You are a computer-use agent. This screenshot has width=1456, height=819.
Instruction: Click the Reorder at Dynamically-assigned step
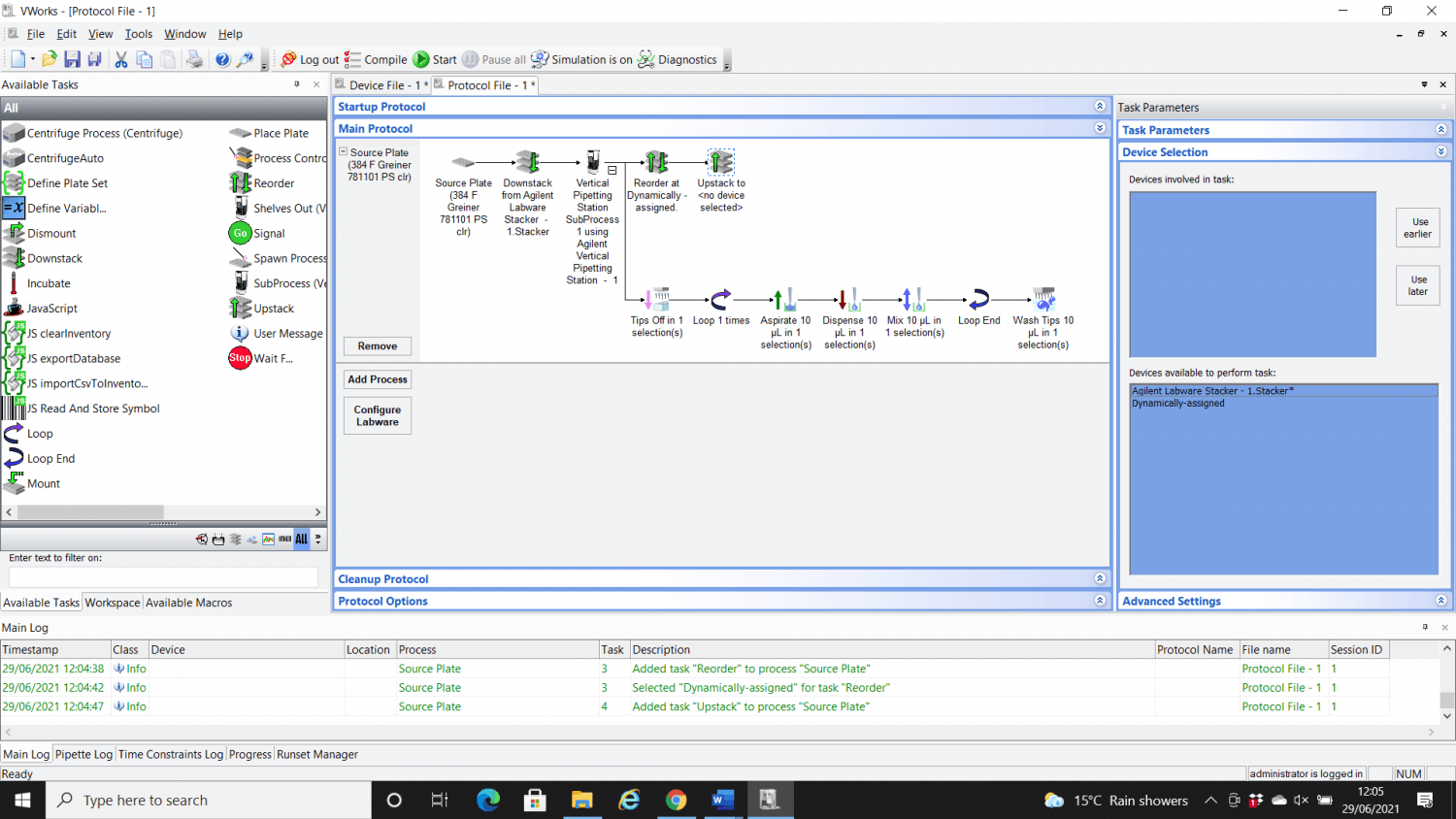click(657, 182)
